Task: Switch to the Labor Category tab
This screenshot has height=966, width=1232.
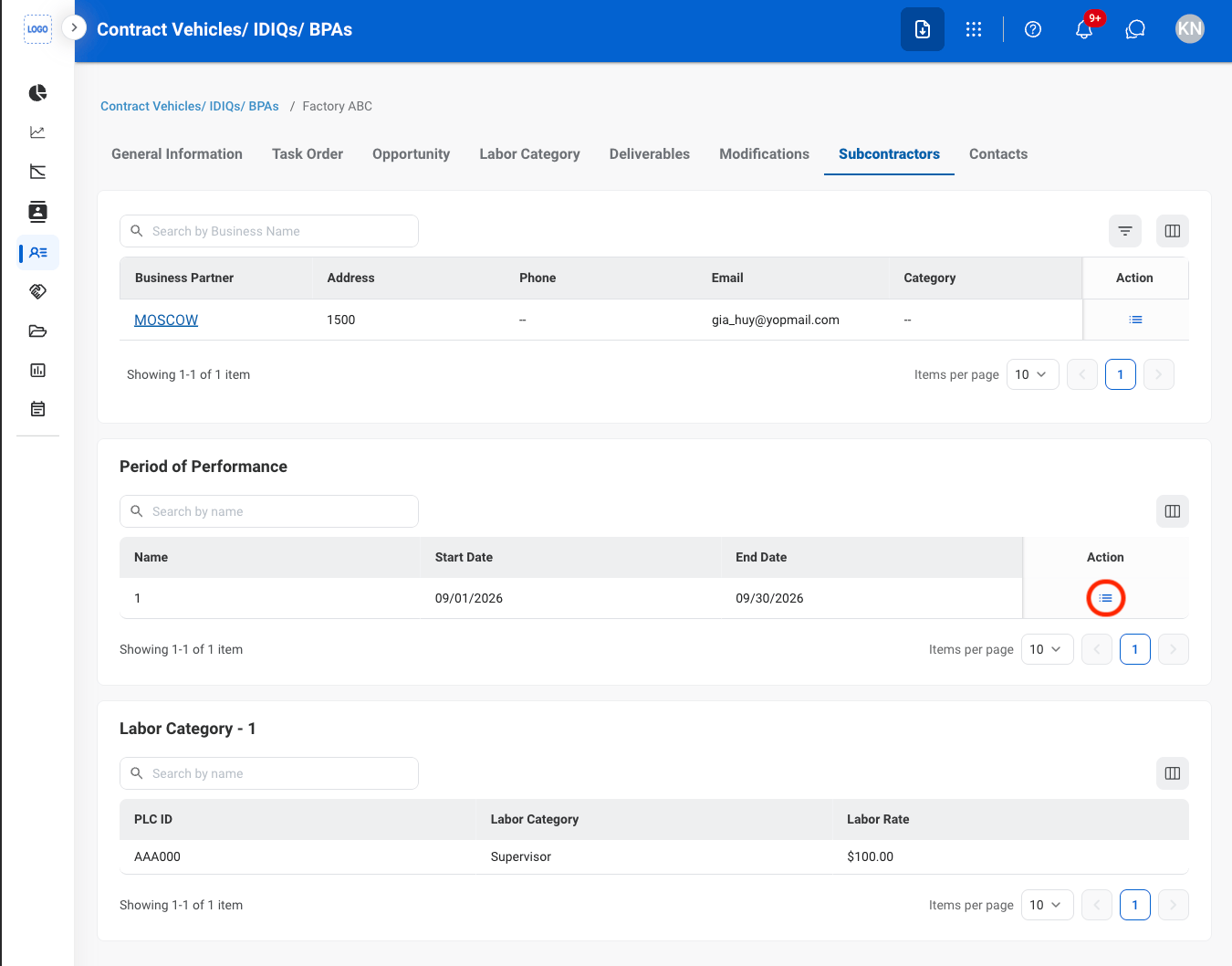Action: [530, 154]
